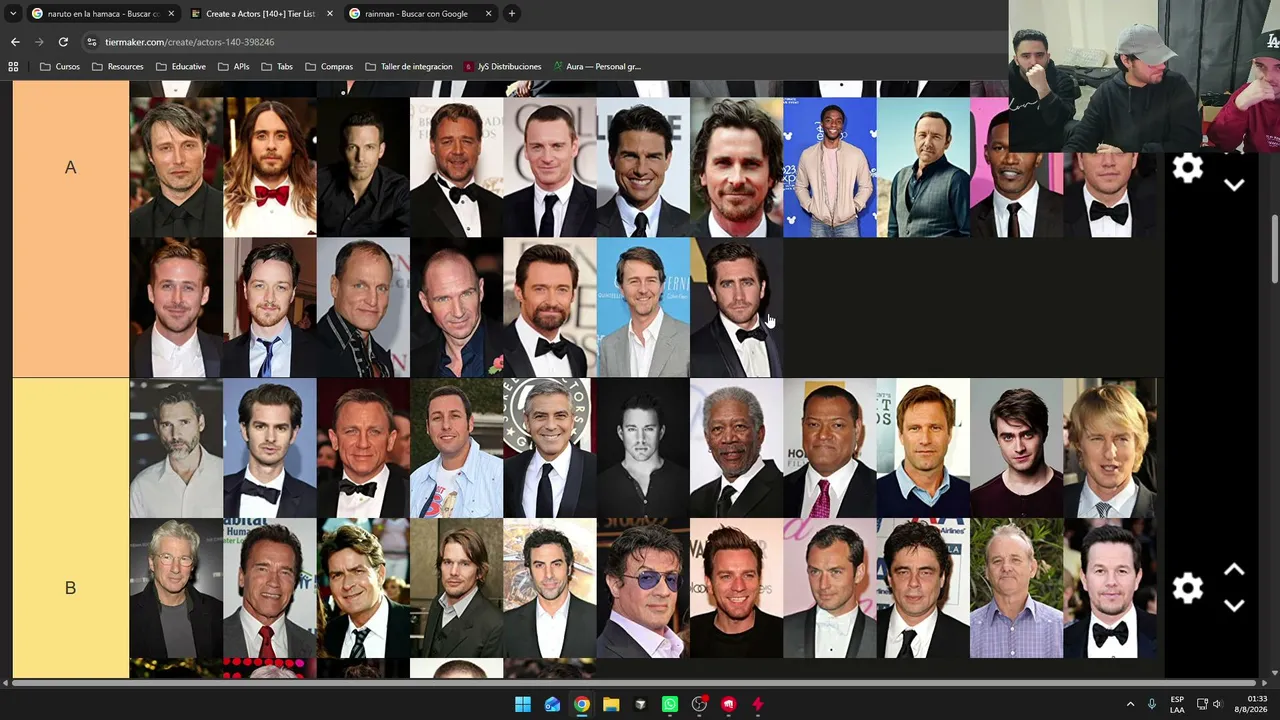Go back to the previous page
This screenshot has width=1280, height=720.
click(x=15, y=42)
